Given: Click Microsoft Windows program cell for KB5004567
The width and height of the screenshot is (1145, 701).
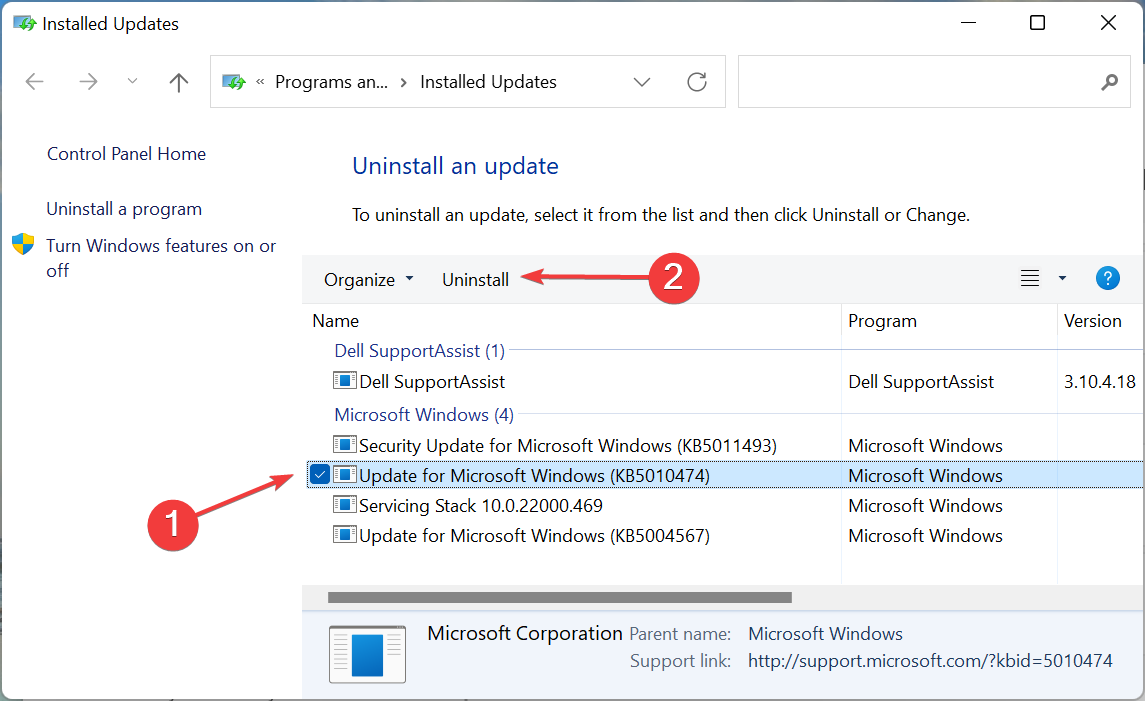Looking at the screenshot, I should 925,535.
